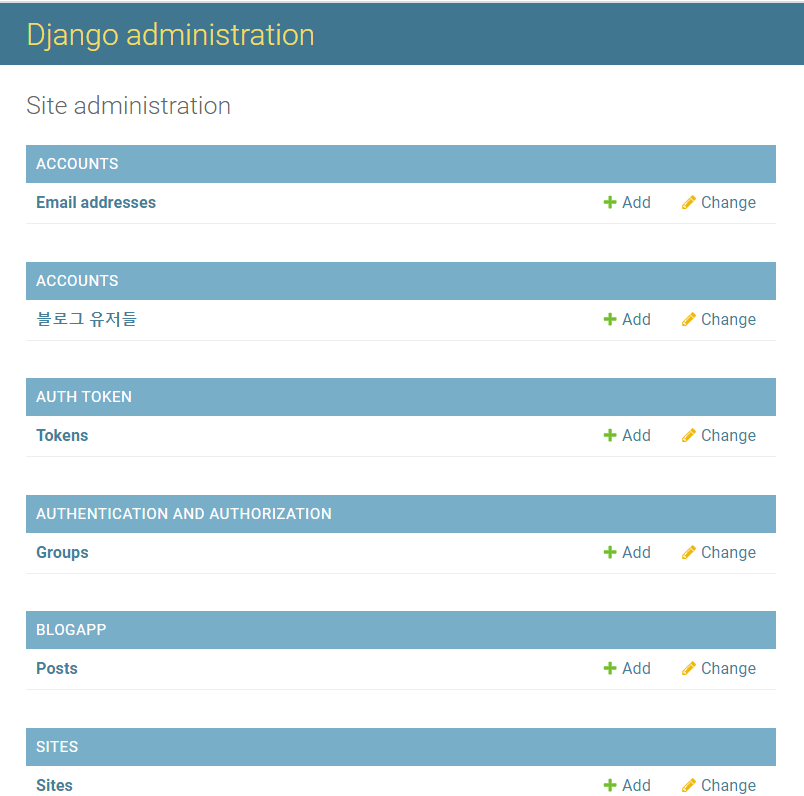Open the Sites model link

click(54, 785)
